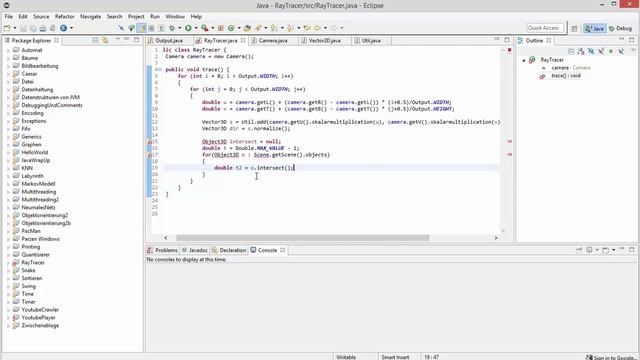The height and width of the screenshot is (360, 640).
Task: Expand the Caesar project
Action: pyautogui.click(x=9, y=74)
